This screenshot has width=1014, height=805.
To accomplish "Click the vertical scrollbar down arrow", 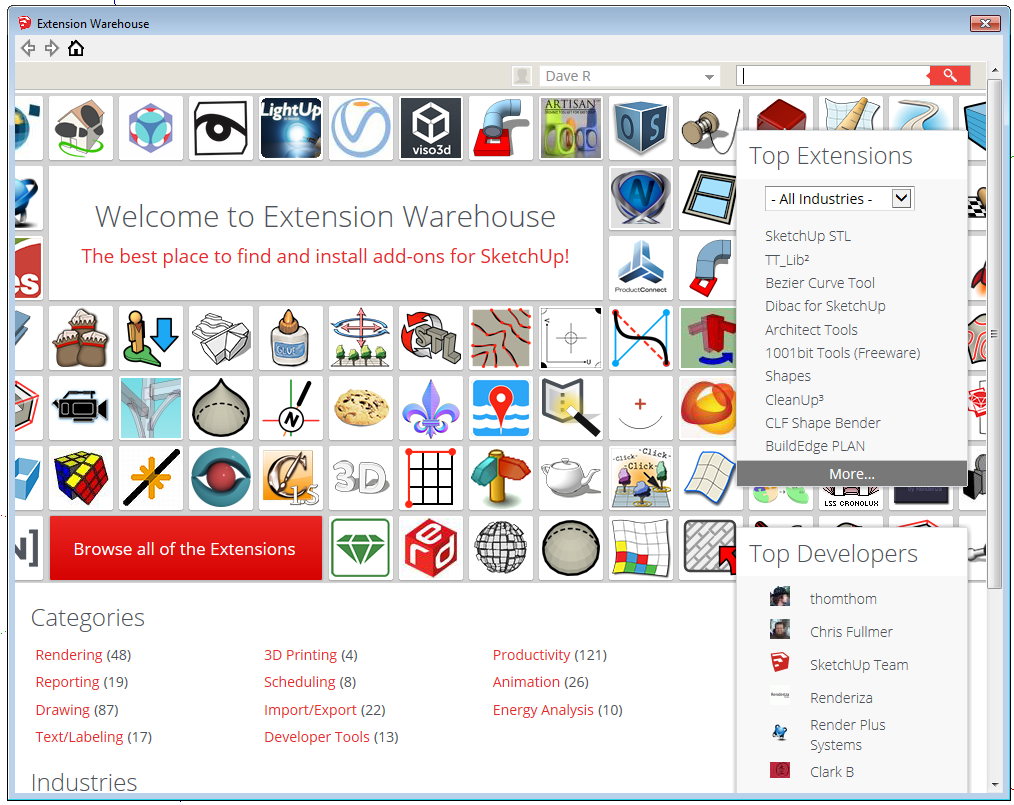I will point(995,785).
